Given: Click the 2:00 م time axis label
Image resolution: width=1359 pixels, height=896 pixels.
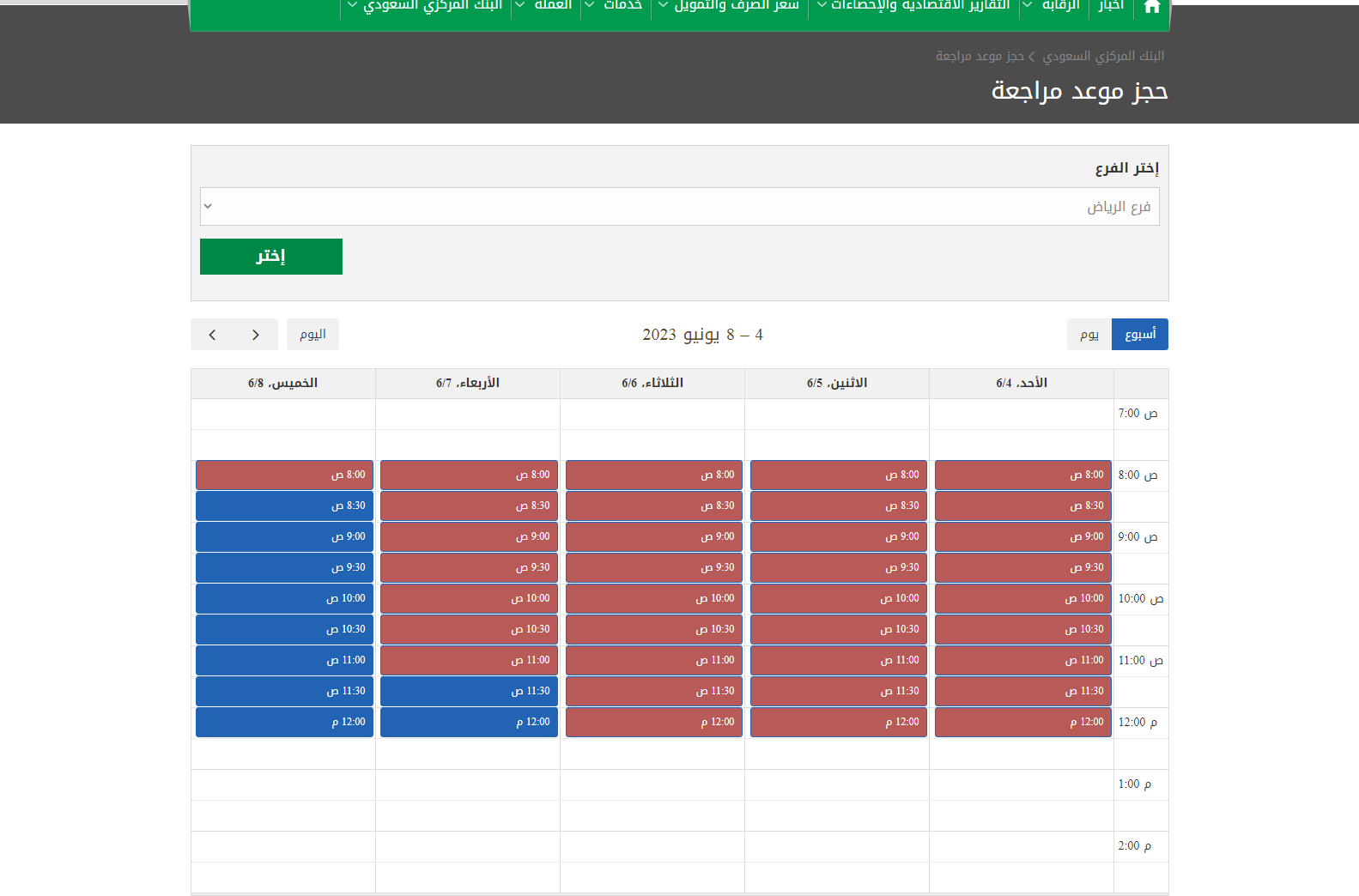Looking at the screenshot, I should point(1135,846).
